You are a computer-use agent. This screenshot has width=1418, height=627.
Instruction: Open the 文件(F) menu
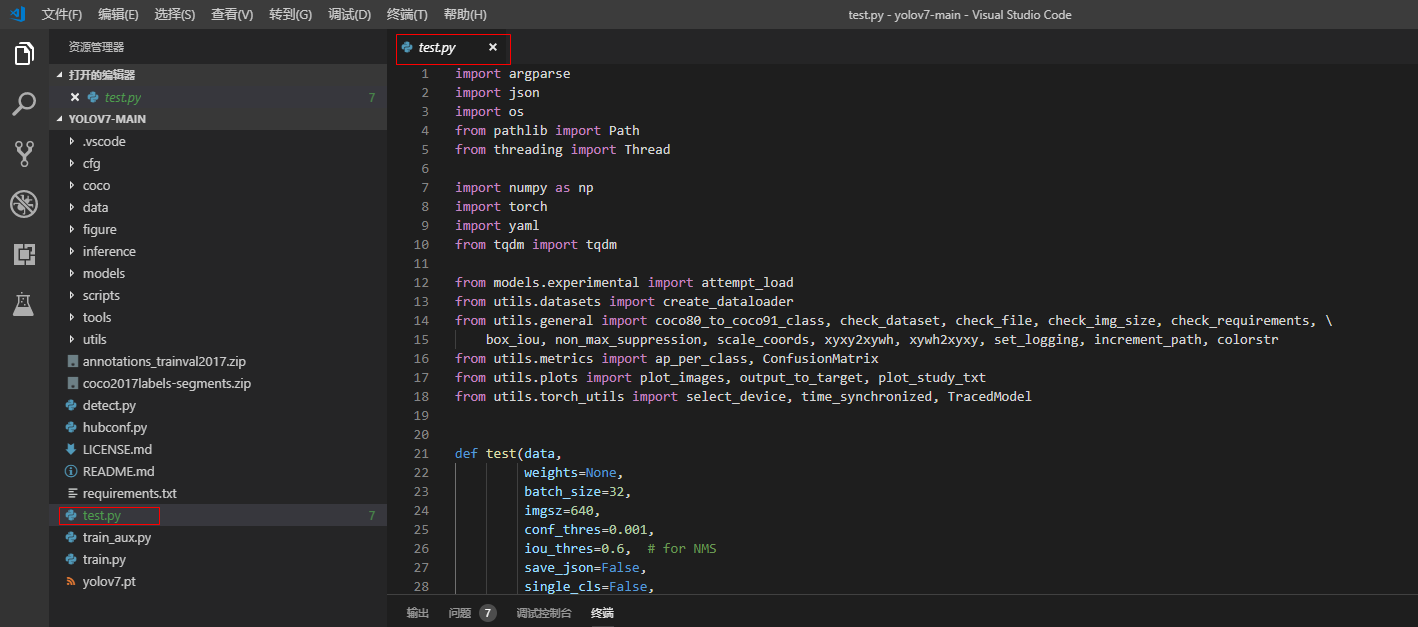62,15
